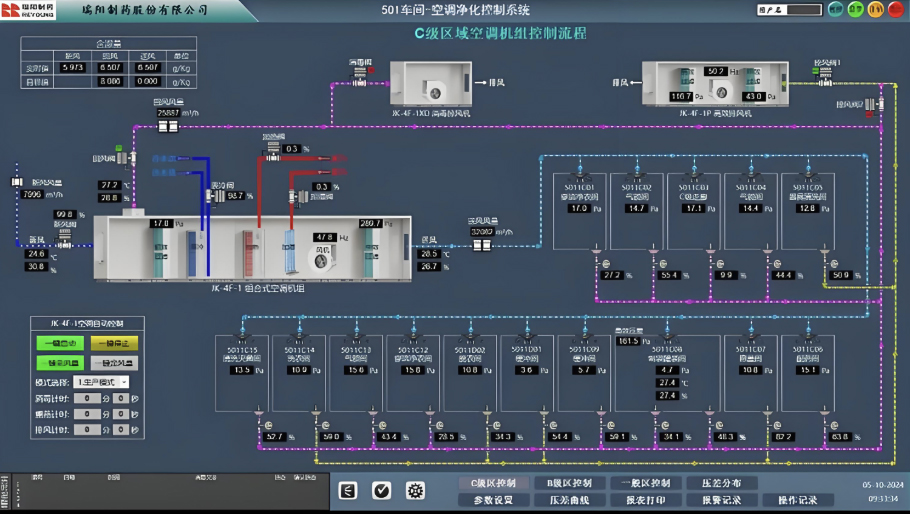Switch to B级区控制 page
The image size is (910, 514).
pos(569,483)
